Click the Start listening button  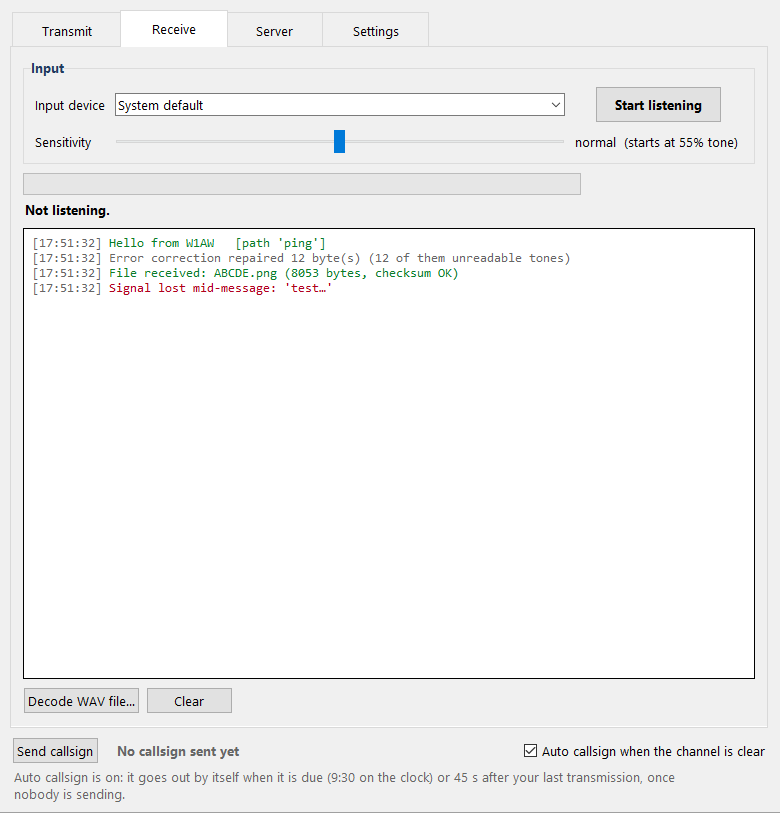pos(658,105)
